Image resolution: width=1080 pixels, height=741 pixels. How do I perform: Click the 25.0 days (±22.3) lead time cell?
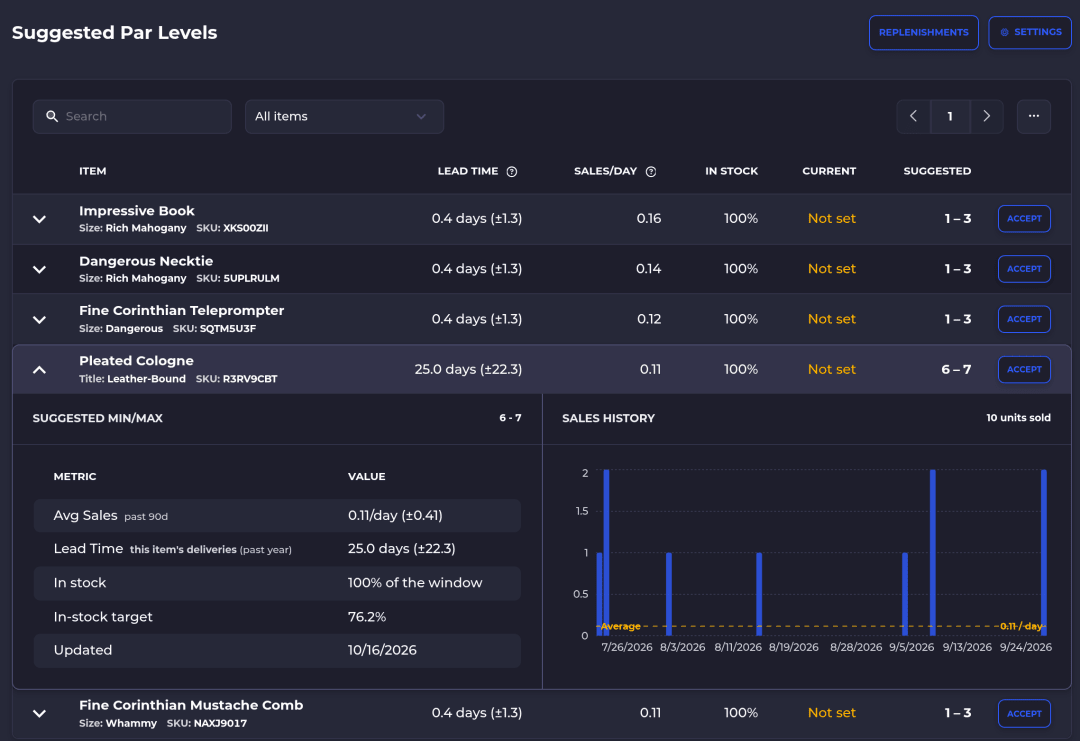[468, 370]
